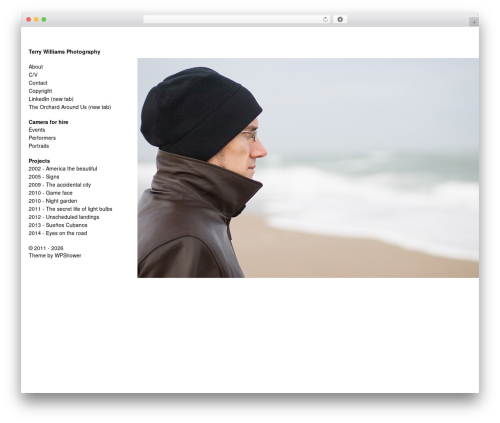Click the browser reload icon
The width and height of the screenshot is (500, 423).
(325, 19)
